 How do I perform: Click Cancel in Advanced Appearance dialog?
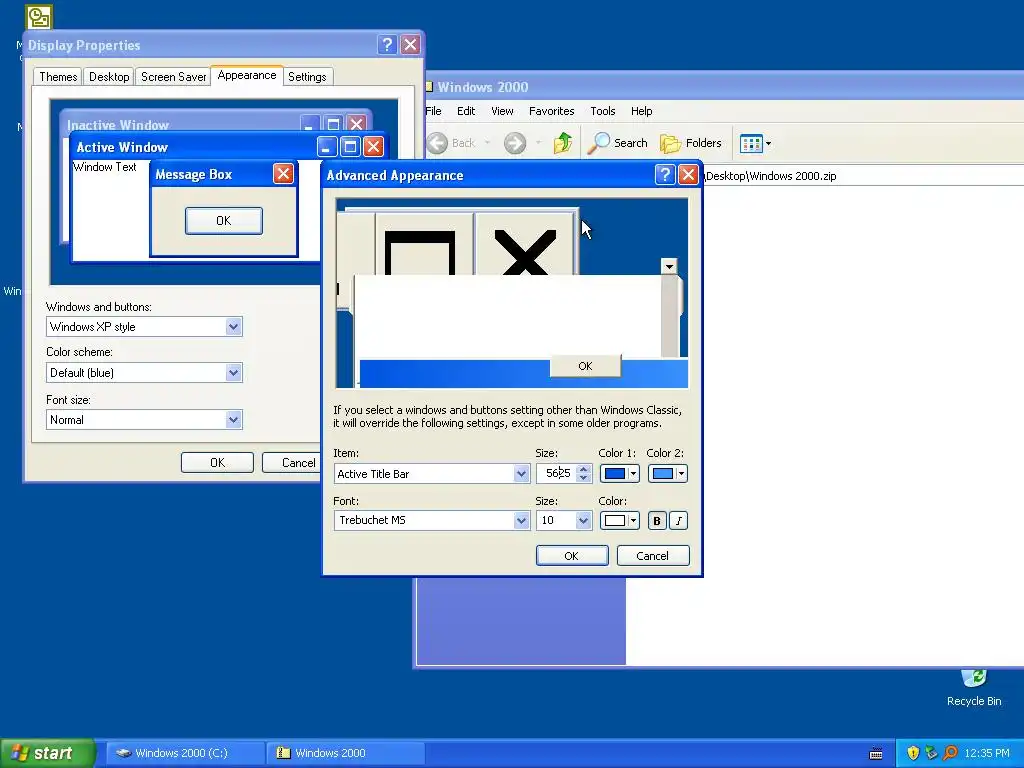coord(652,556)
